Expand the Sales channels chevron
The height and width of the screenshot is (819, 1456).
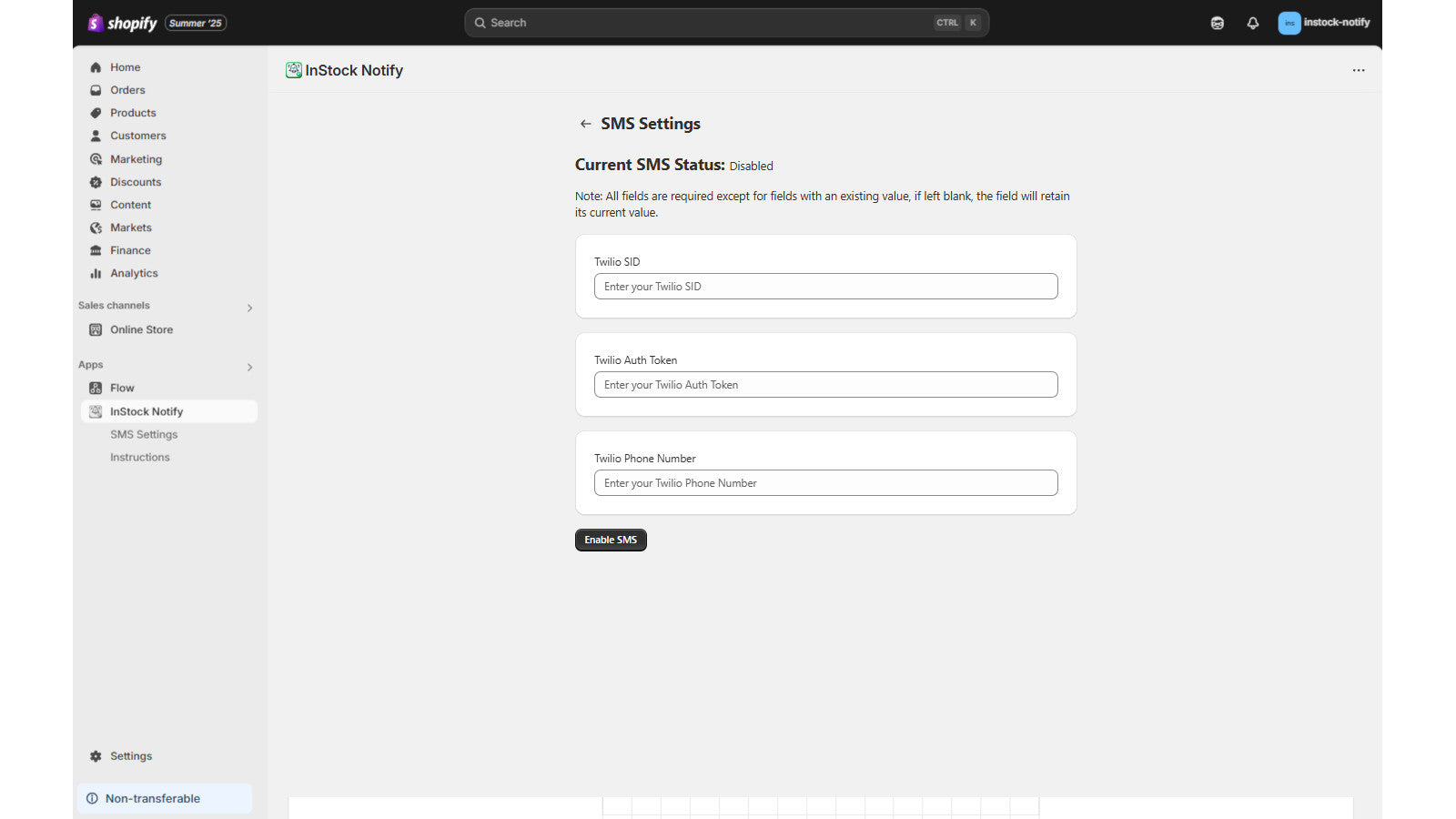249,308
